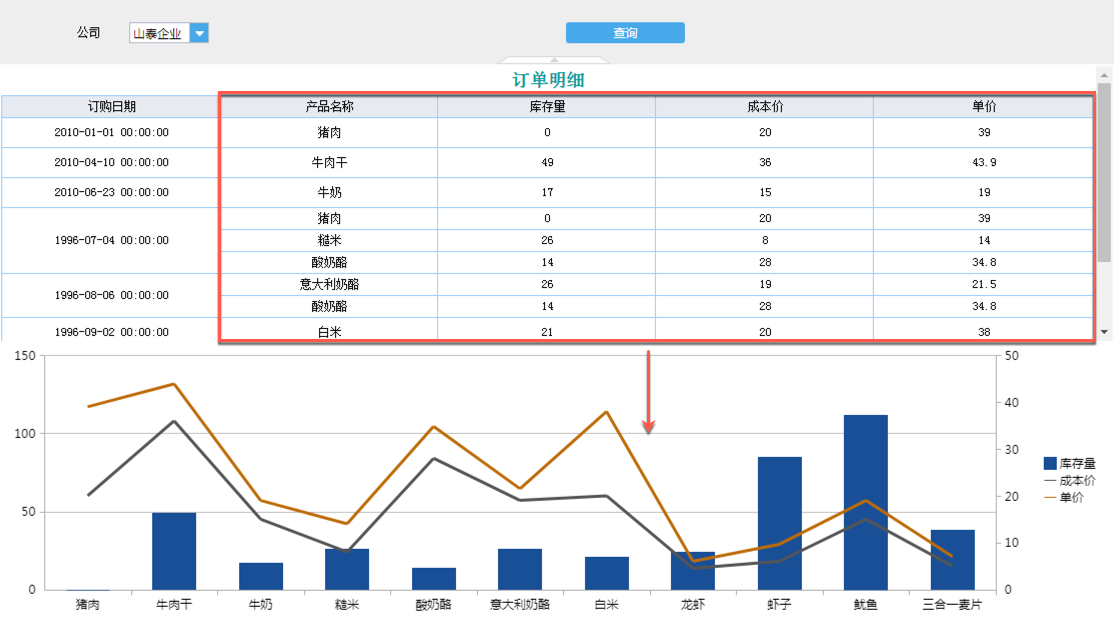
Task: Click the 43.9 unit price cell
Action: [983, 162]
